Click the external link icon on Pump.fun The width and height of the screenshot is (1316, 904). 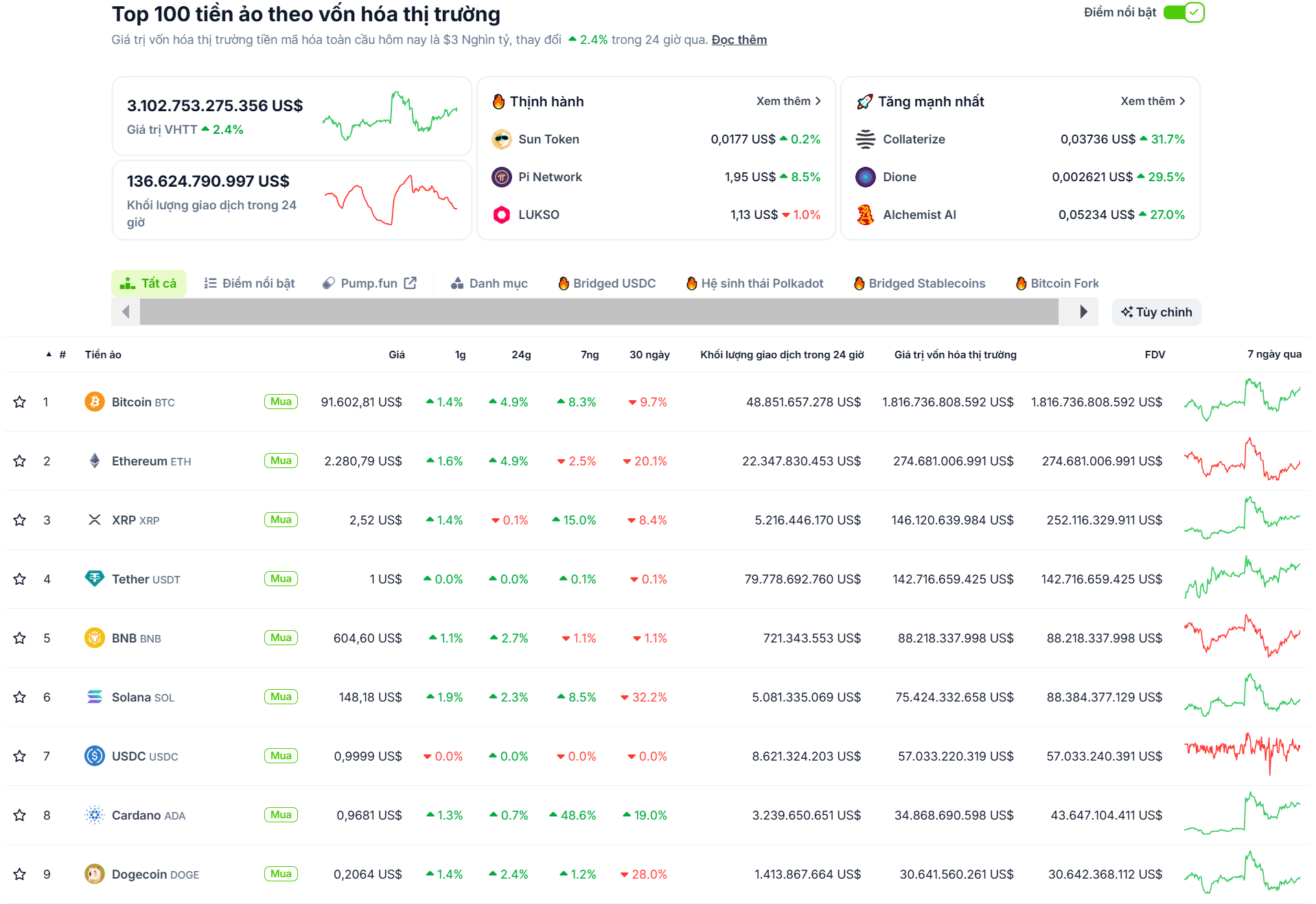[411, 283]
